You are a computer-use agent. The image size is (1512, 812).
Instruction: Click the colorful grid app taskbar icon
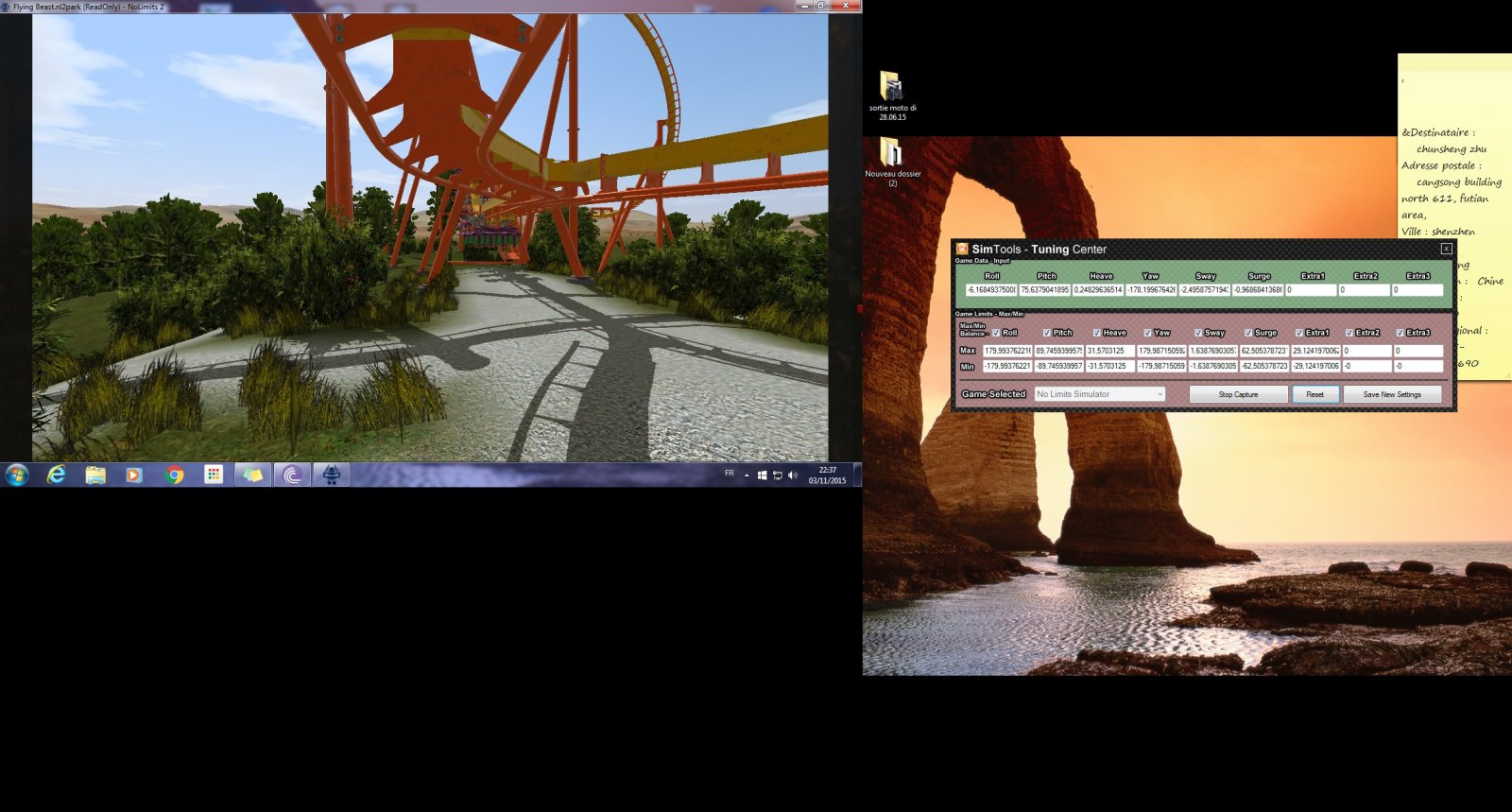point(214,475)
